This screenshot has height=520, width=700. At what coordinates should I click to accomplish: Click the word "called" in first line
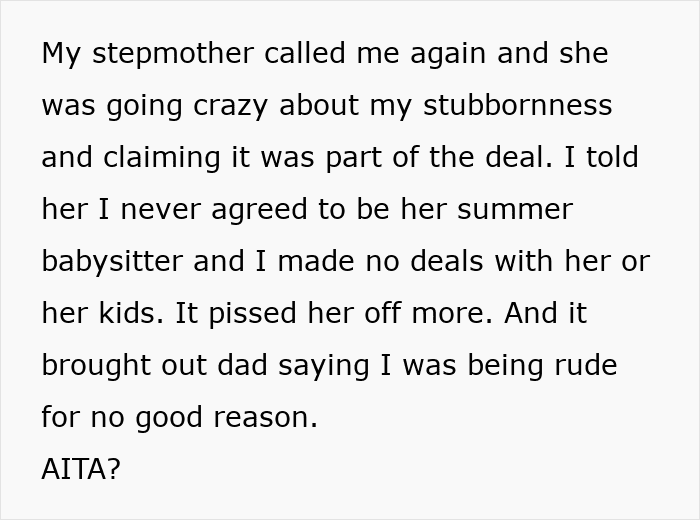click(305, 53)
